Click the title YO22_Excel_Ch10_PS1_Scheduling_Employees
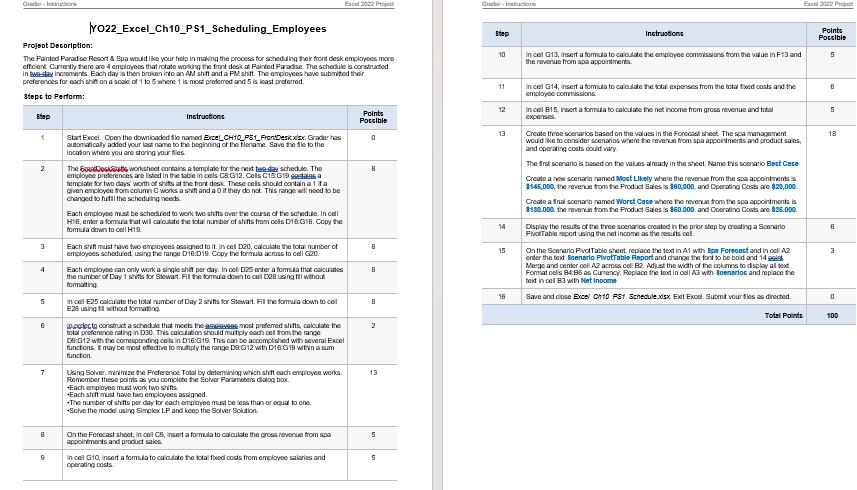This screenshot has width=857, height=490. pos(208,29)
